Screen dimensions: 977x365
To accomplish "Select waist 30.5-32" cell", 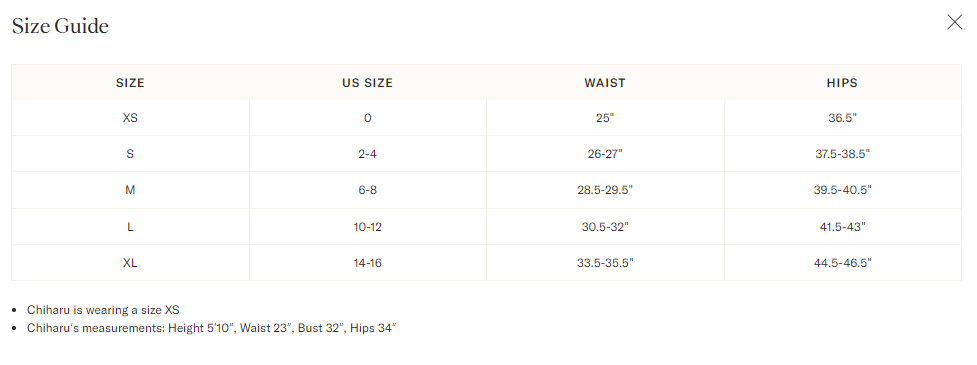I will [x=605, y=227].
